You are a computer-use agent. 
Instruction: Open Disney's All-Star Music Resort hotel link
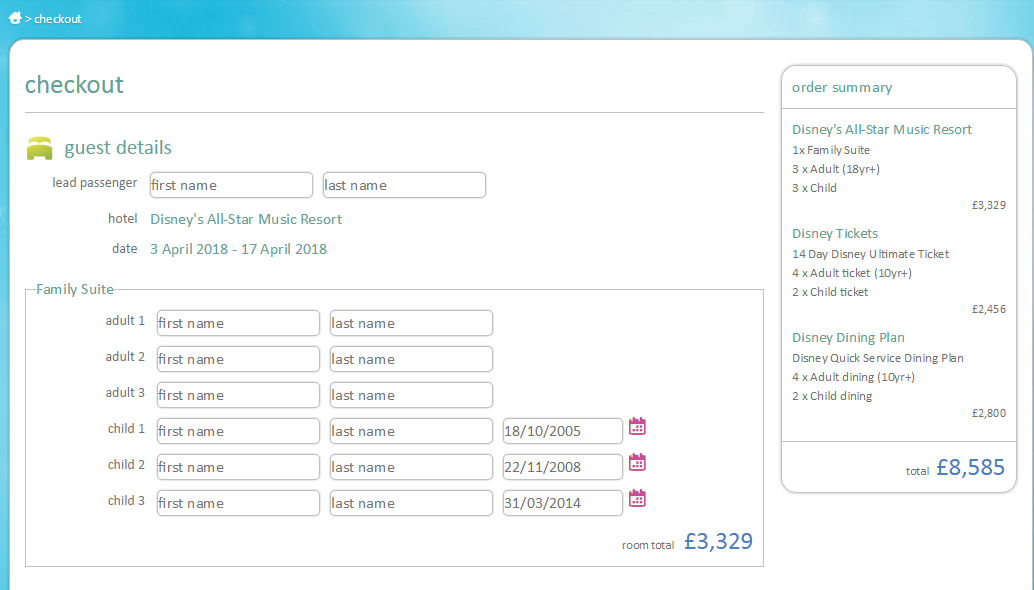click(246, 219)
